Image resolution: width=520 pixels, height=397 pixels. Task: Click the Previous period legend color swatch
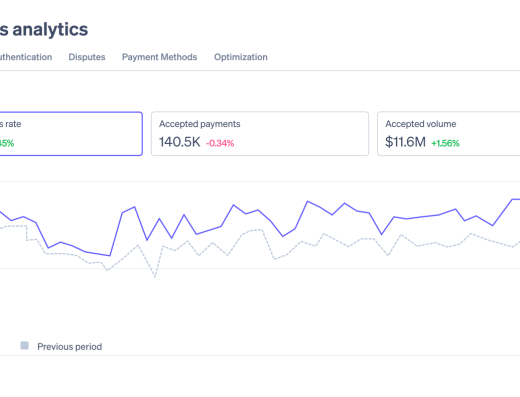[x=24, y=345]
